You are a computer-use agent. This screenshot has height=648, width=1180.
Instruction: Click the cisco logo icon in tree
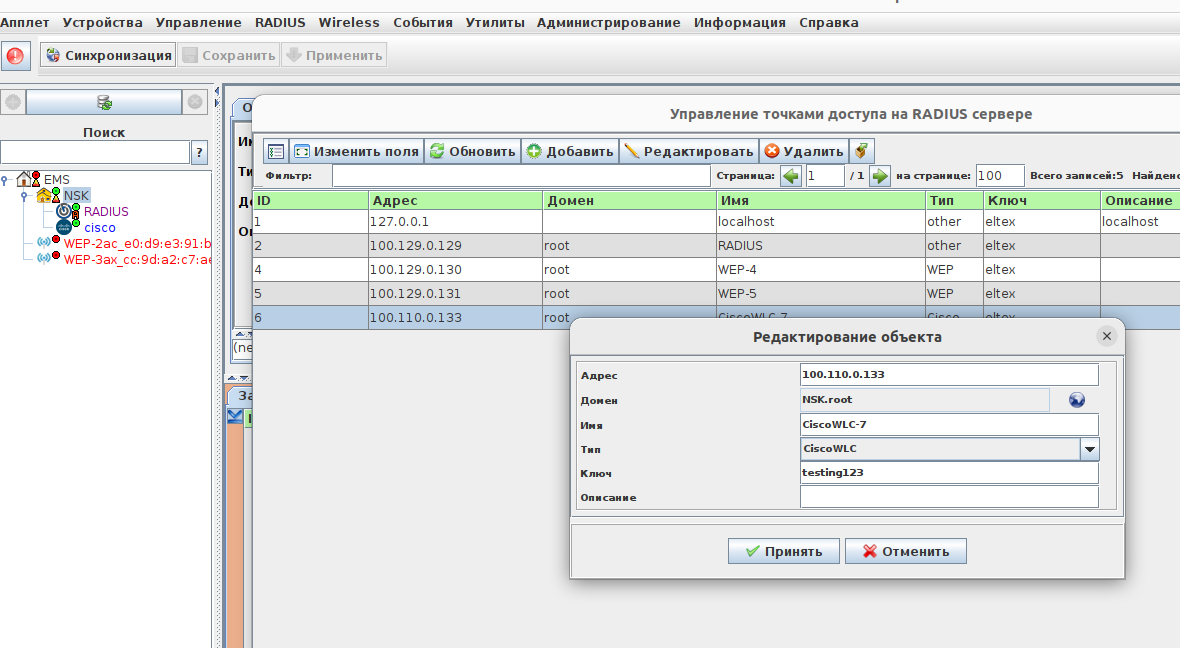point(66,227)
